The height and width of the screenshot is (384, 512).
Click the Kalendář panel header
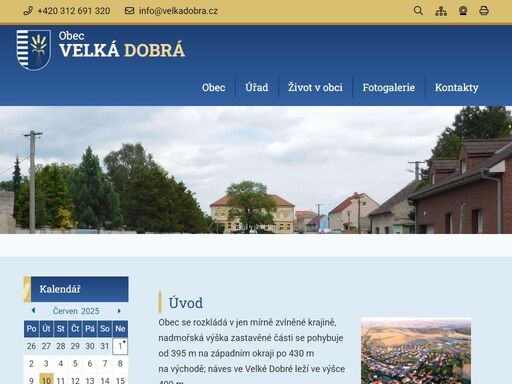[x=76, y=289]
